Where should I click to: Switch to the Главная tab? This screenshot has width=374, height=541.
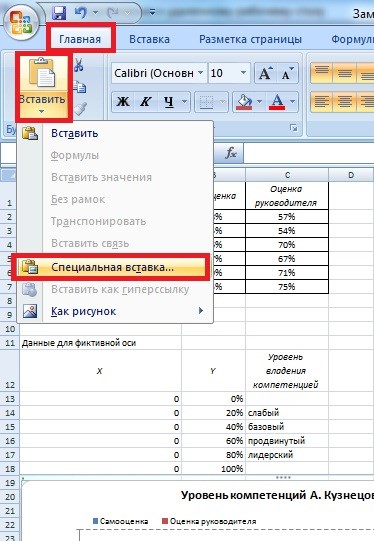80,39
